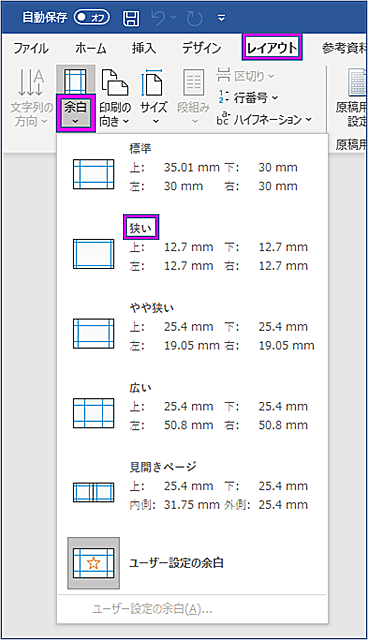Select ユーザー設定の余白 star icon
Screen dimensions: 368x640
click(x=93, y=563)
